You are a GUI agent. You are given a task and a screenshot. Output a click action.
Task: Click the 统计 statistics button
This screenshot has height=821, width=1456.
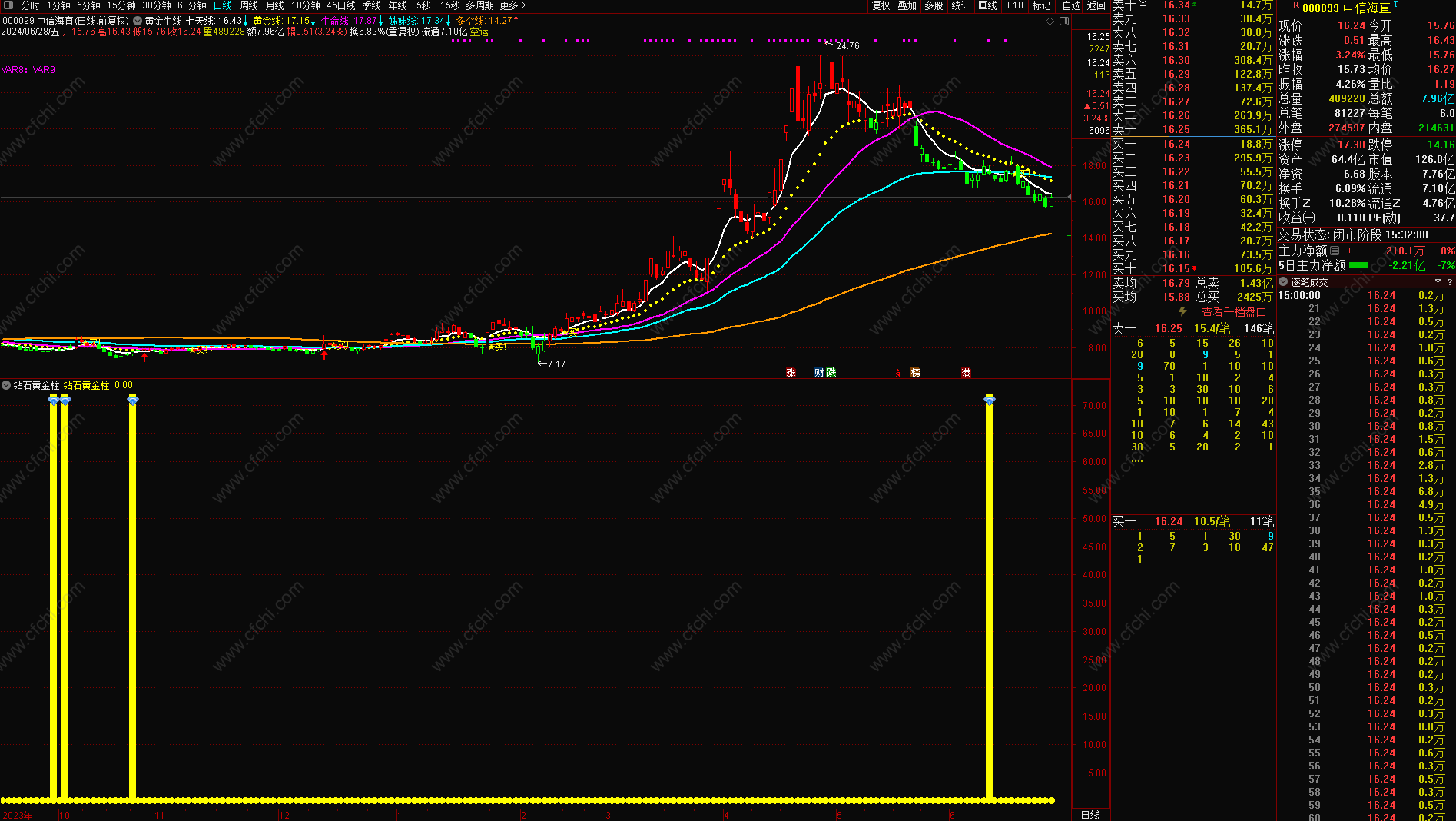point(960,5)
